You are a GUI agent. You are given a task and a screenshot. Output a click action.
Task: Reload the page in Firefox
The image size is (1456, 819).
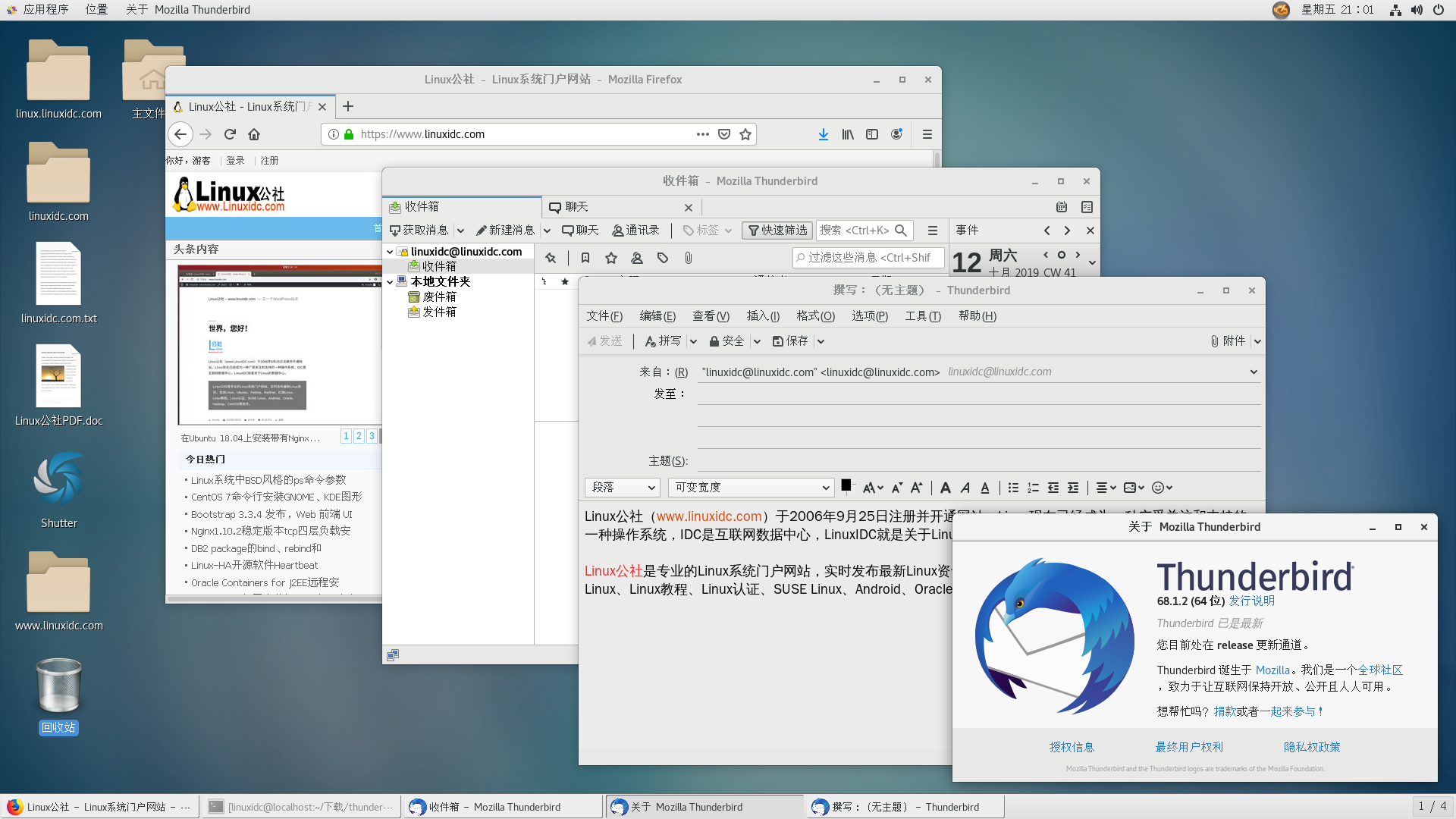coord(230,134)
